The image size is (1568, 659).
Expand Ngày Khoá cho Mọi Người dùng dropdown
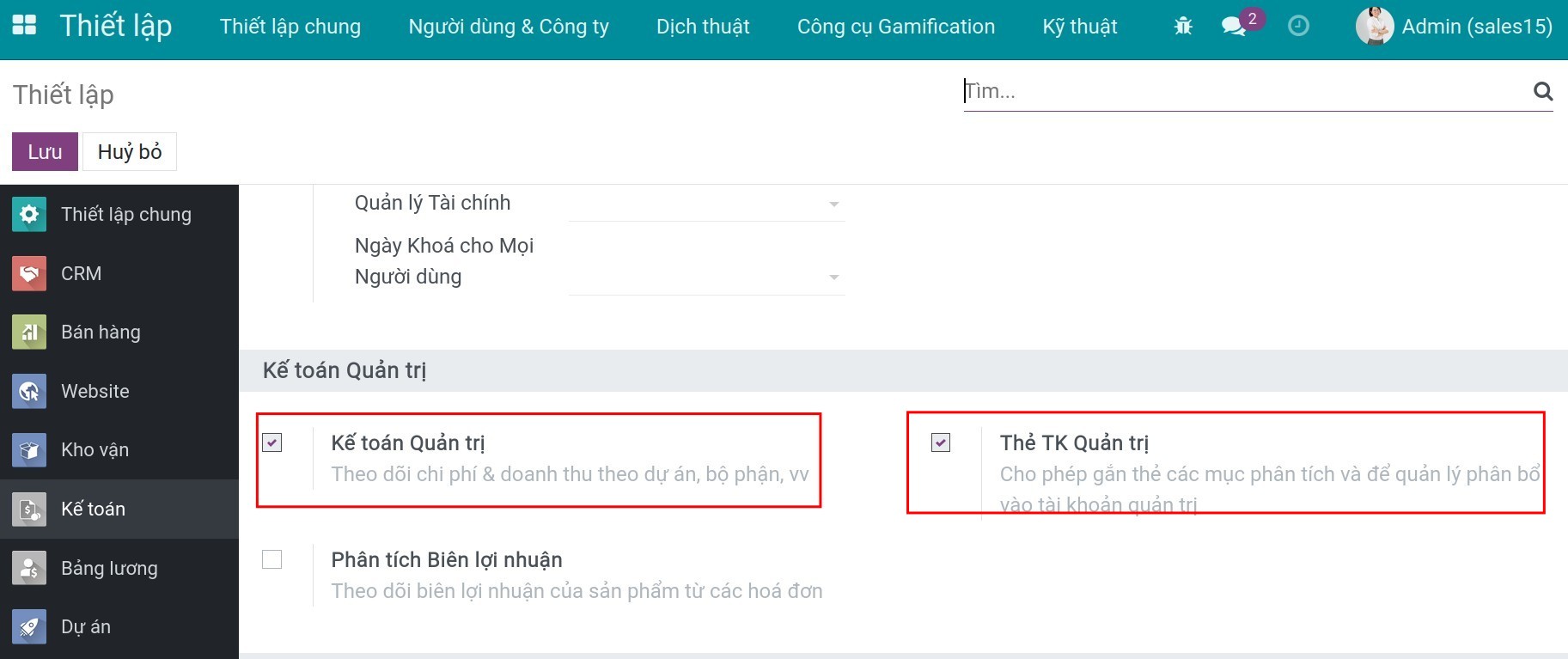[x=831, y=277]
